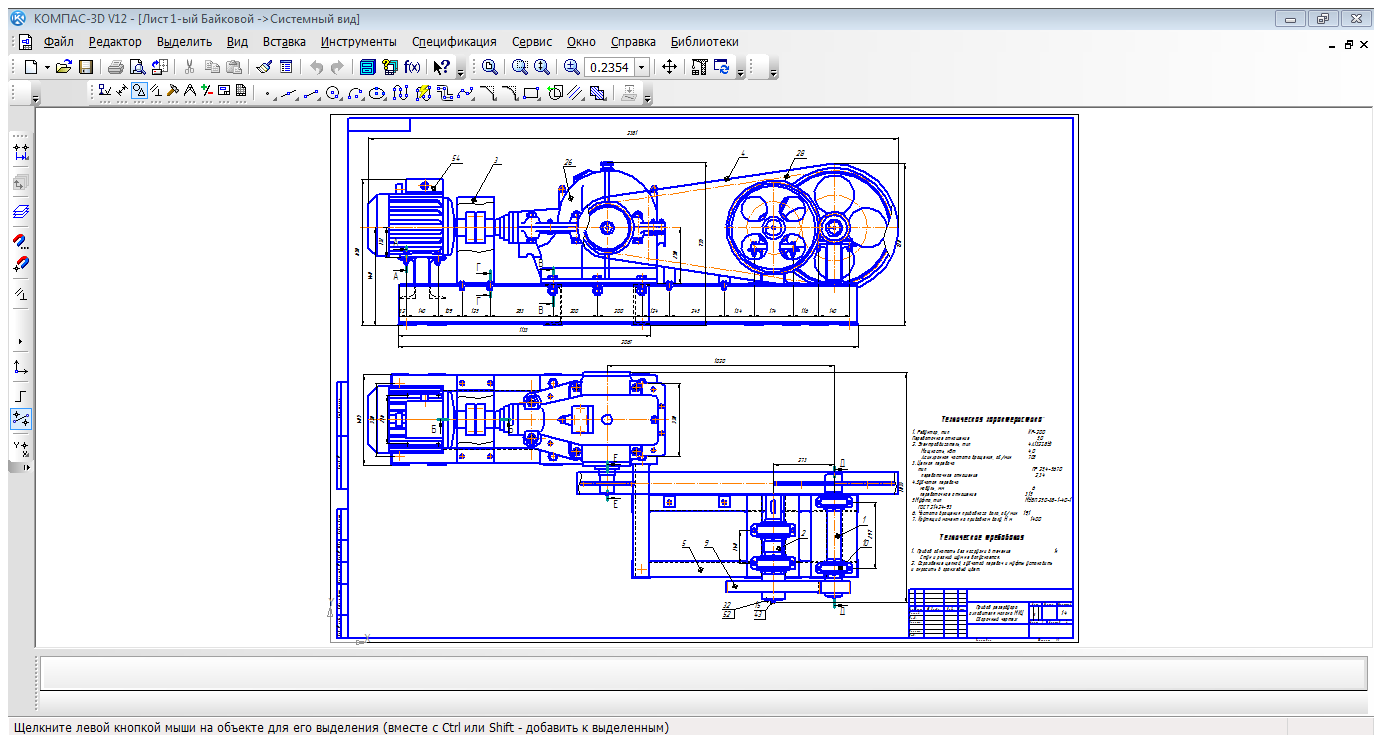Open the Окно menu
The height and width of the screenshot is (744, 1382).
pyautogui.click(x=581, y=41)
